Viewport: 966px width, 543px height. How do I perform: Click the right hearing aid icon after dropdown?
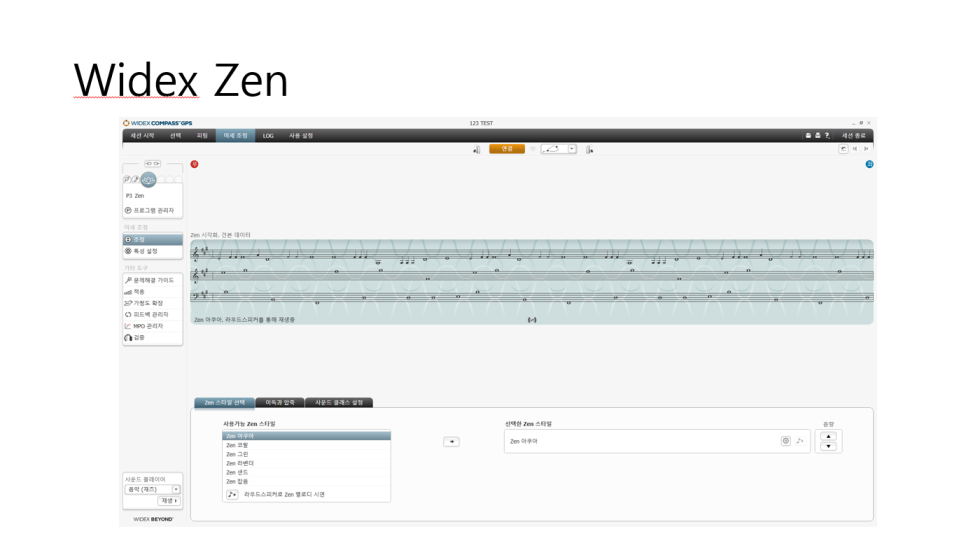(589, 150)
